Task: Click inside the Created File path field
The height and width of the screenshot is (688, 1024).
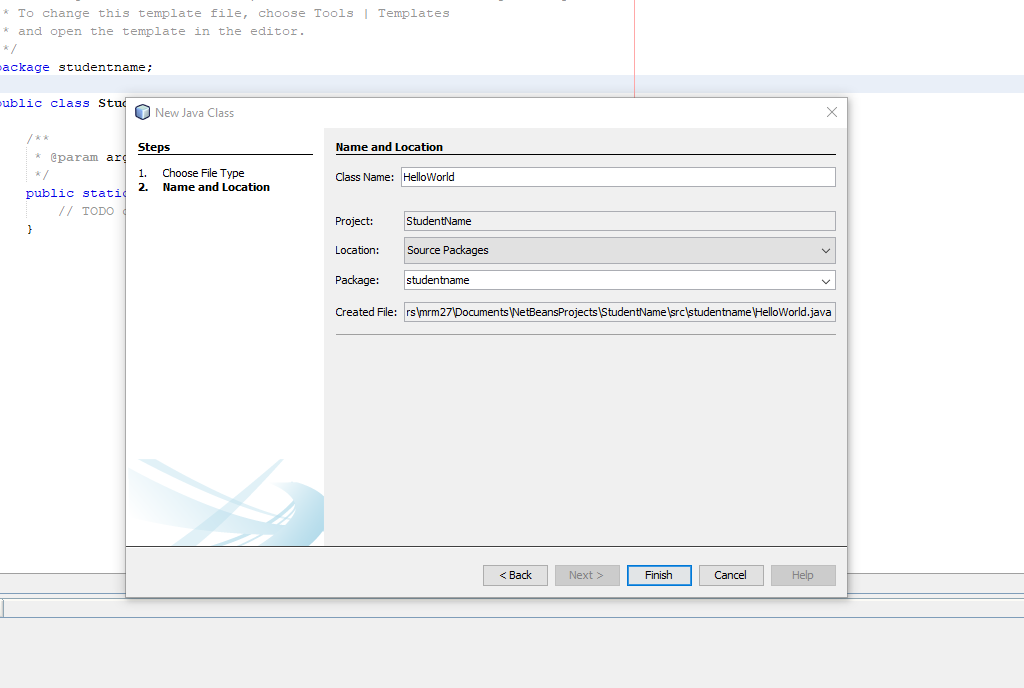Action: [619, 311]
